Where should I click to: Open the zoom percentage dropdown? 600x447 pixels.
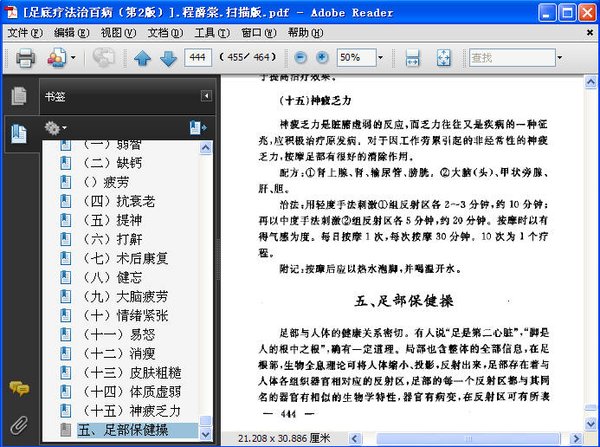pos(380,58)
